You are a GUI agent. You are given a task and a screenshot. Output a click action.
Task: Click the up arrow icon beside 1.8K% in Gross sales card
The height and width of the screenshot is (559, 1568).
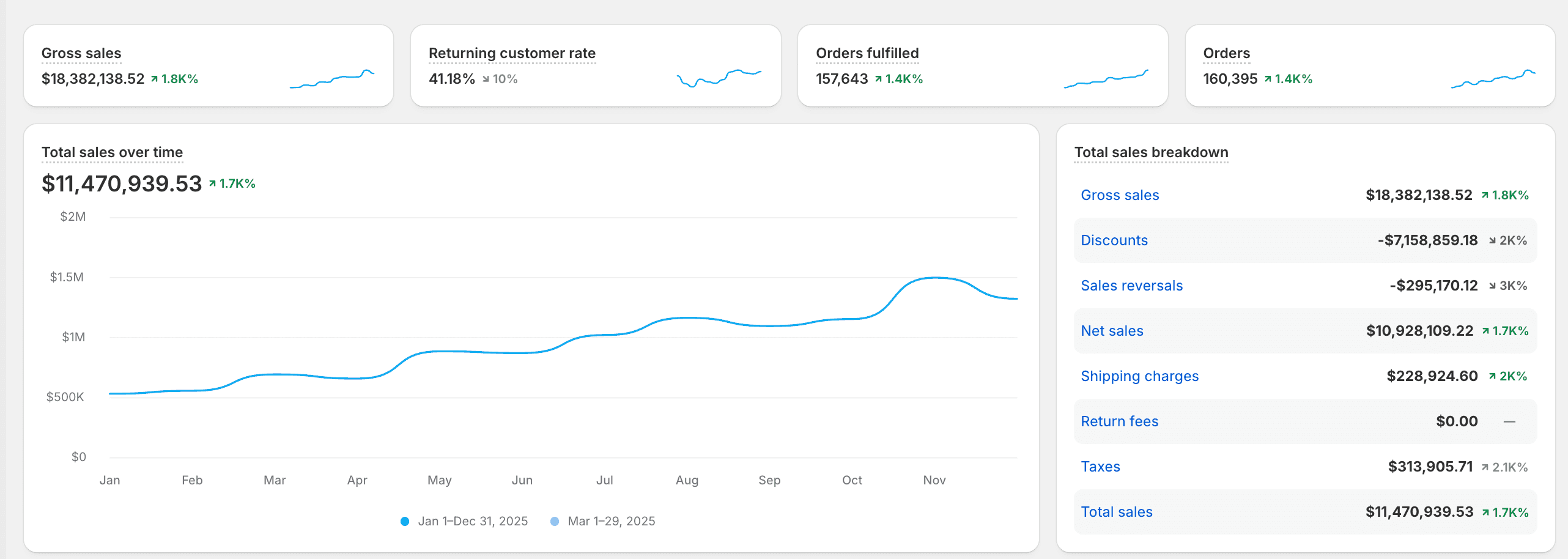155,79
